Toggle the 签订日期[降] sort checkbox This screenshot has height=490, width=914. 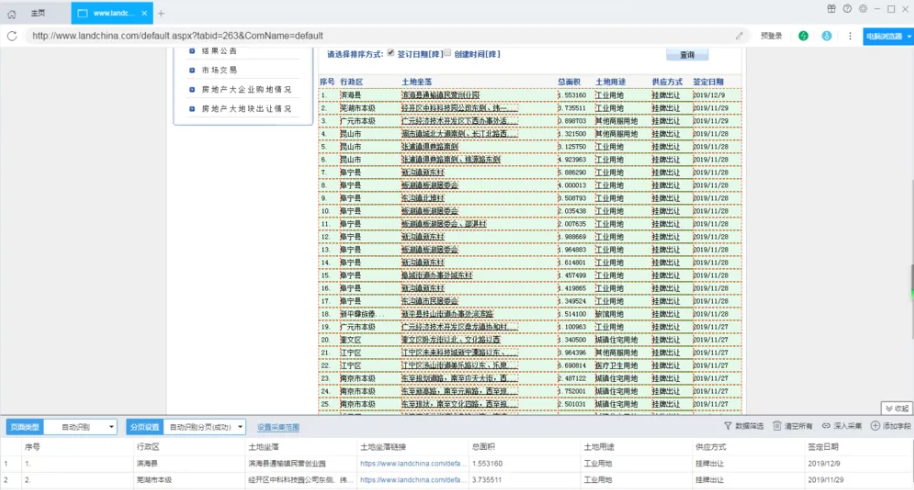[x=391, y=53]
